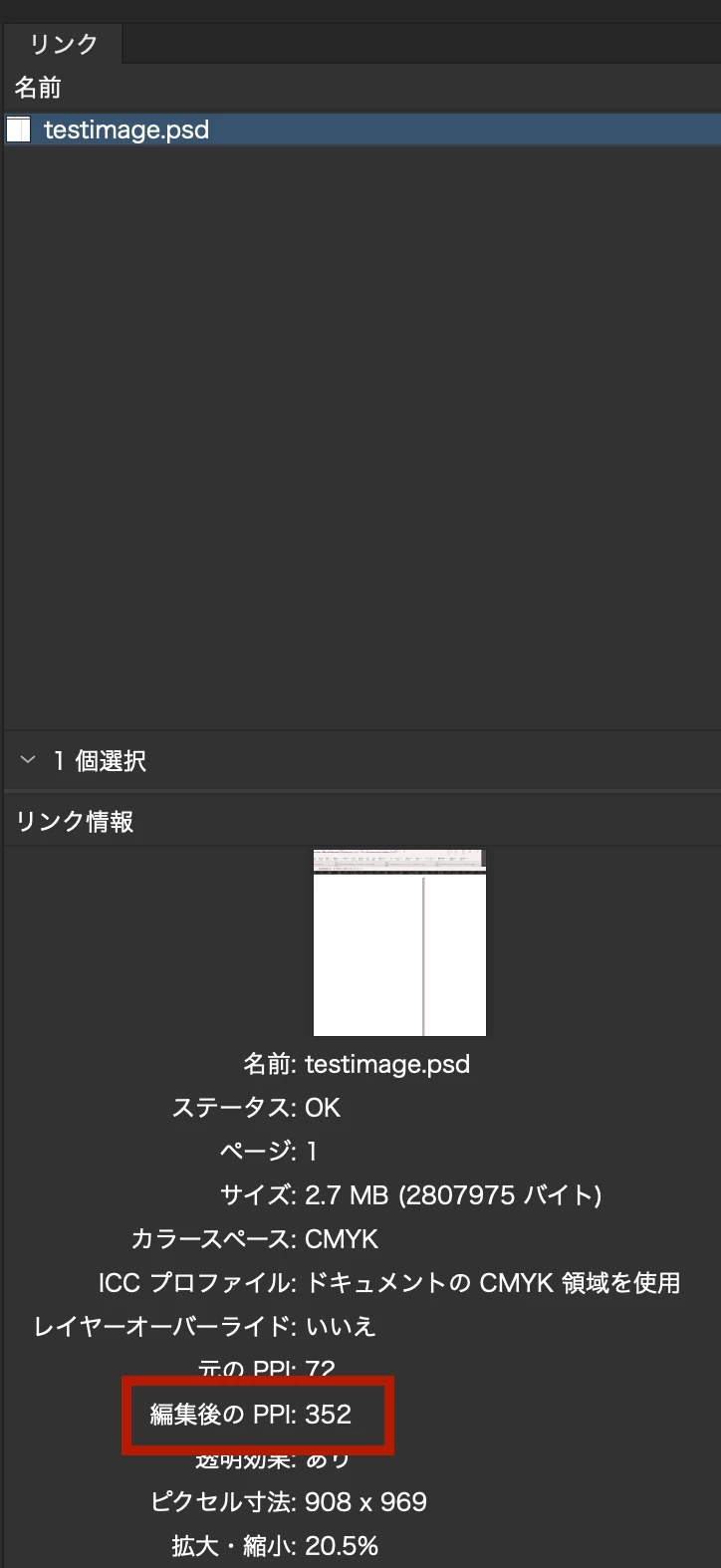Click the 1 個選択 label

pyautogui.click(x=100, y=761)
